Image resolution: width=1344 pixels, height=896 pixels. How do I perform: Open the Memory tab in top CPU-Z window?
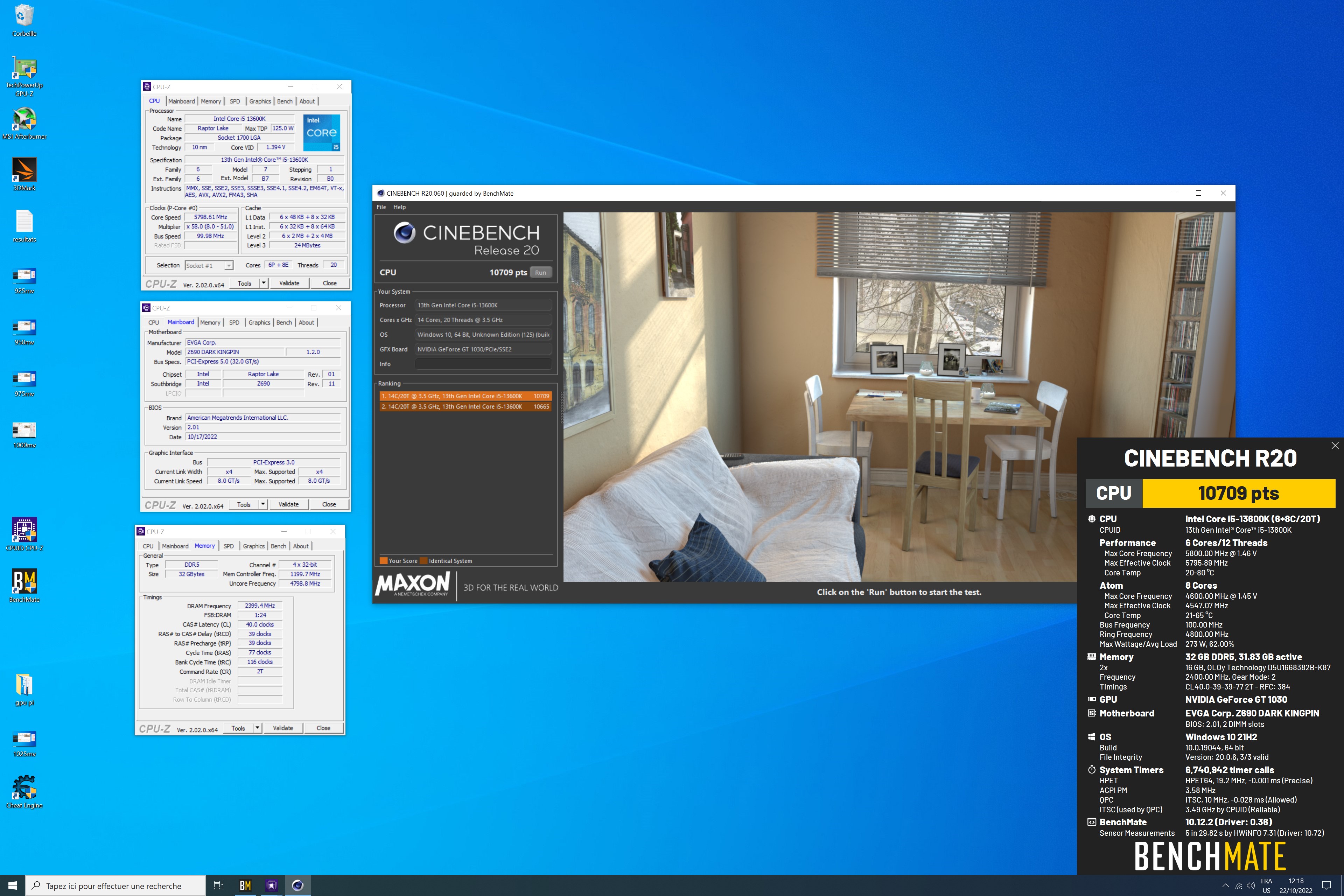tap(211, 101)
